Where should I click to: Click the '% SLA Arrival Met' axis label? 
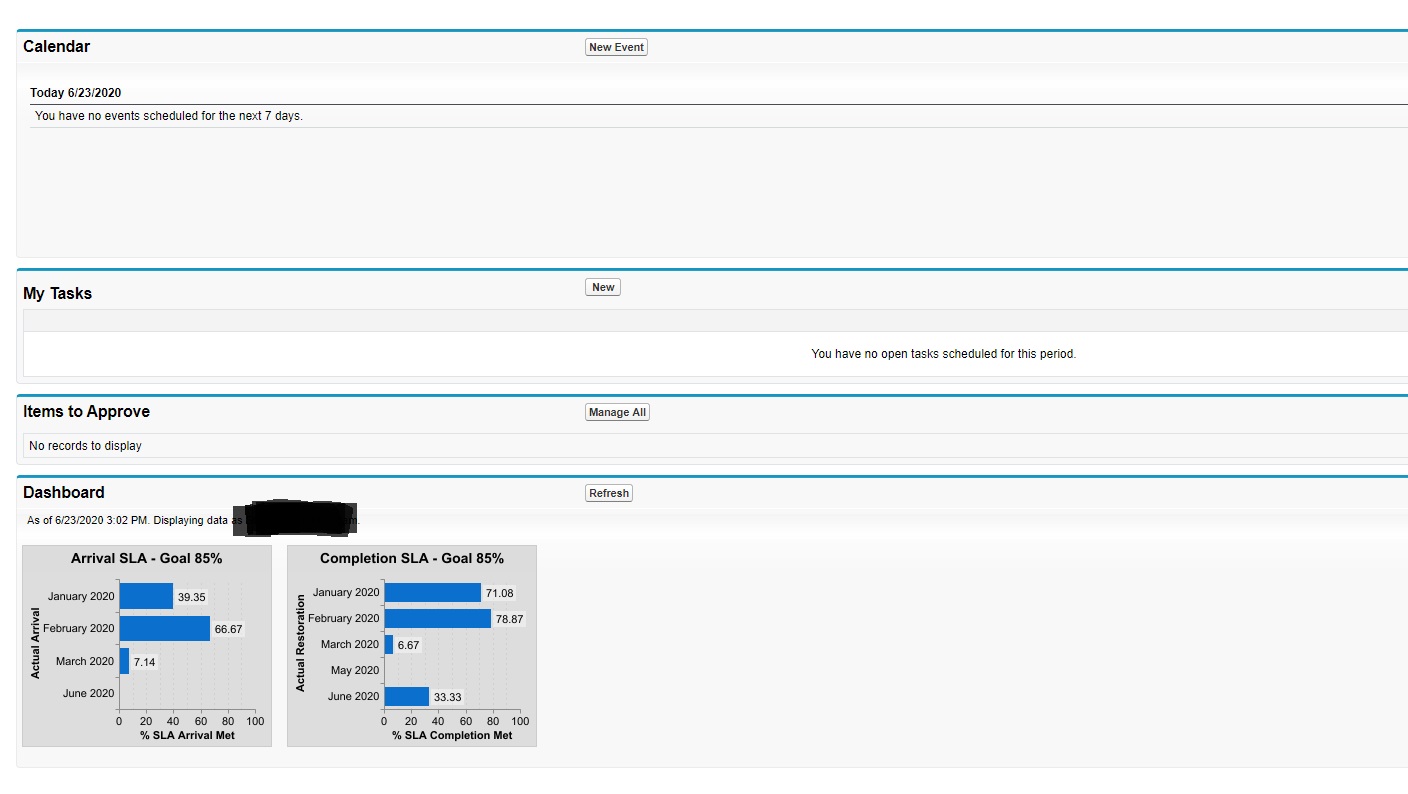click(x=187, y=736)
